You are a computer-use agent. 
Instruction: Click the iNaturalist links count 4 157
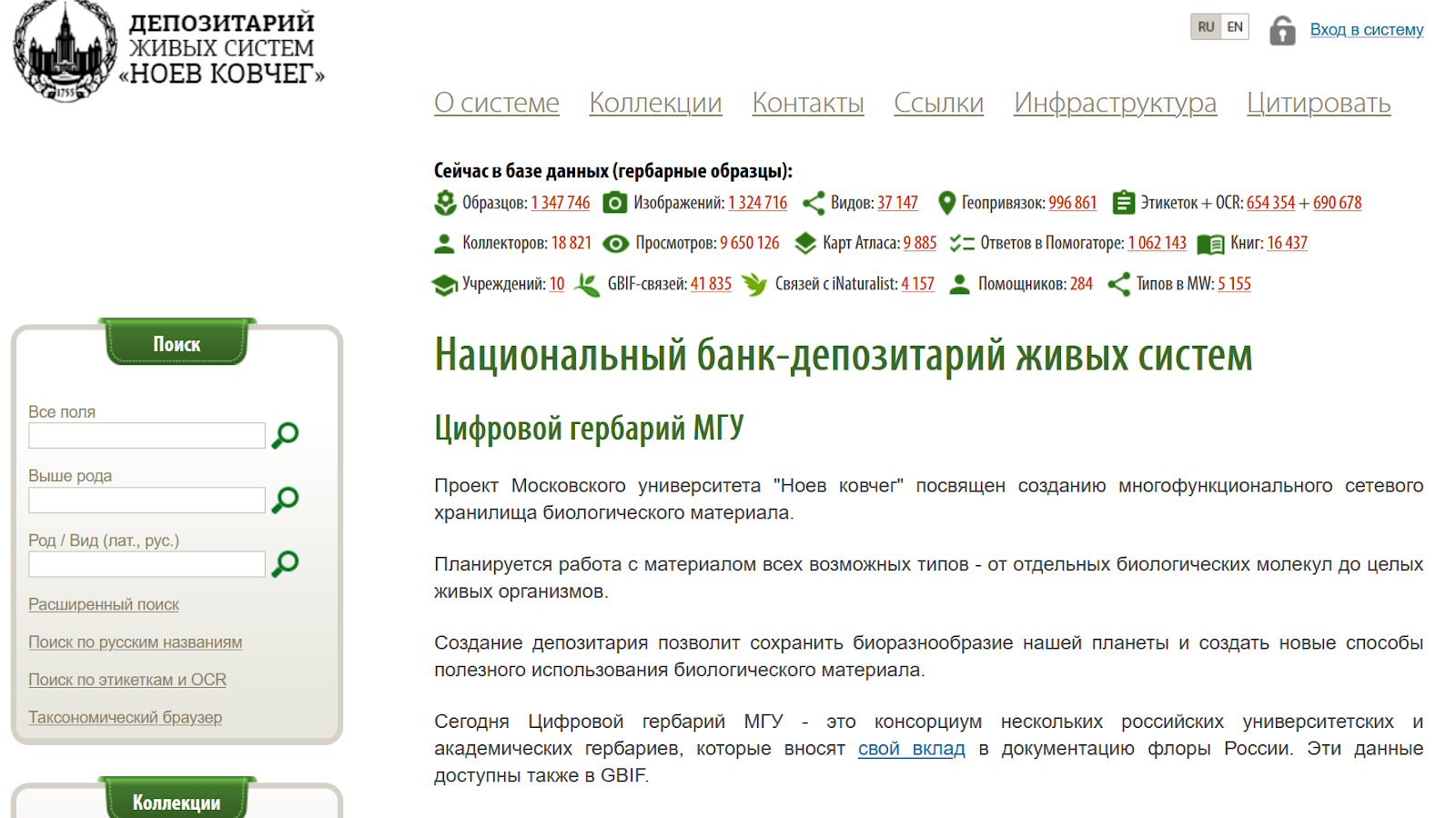pos(918,284)
